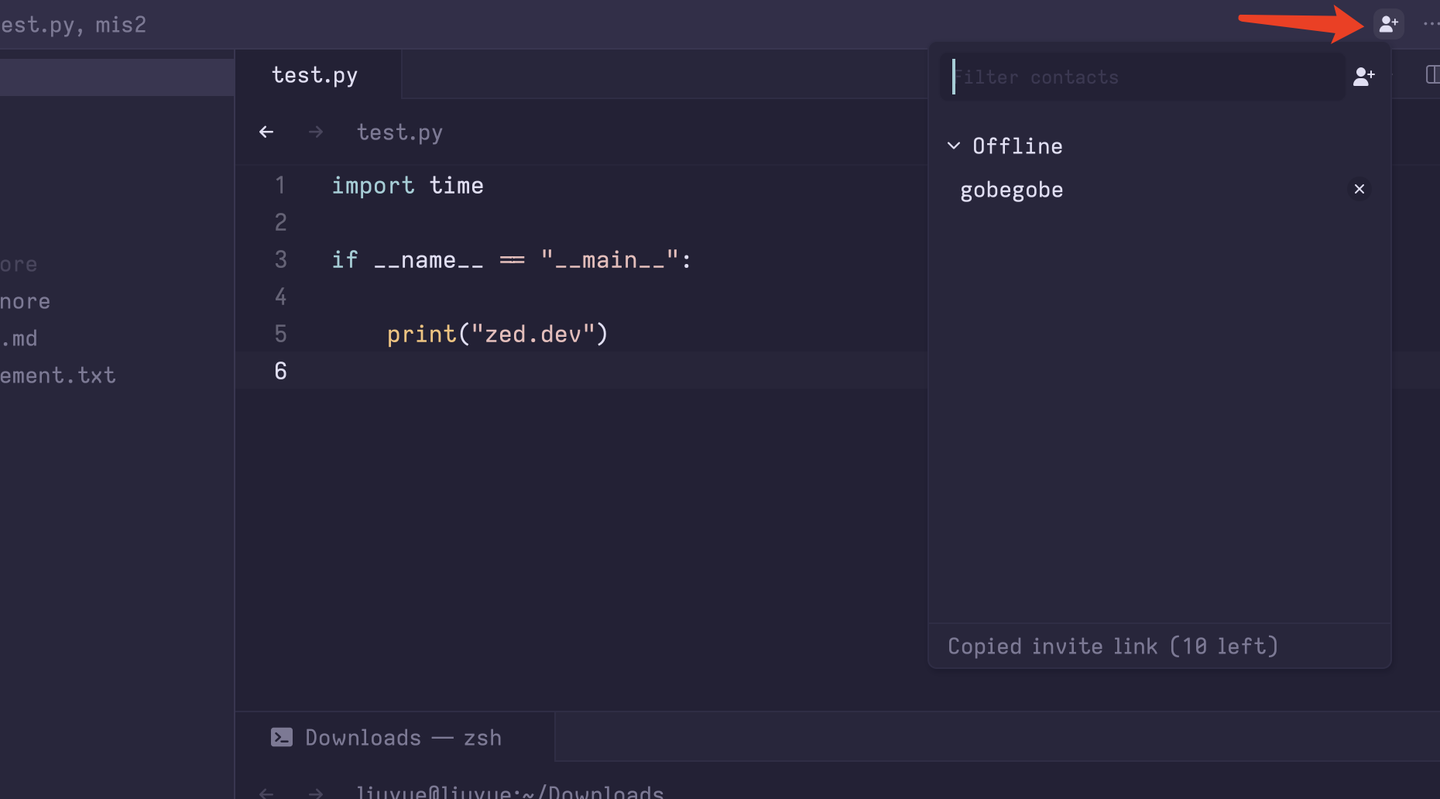Click test.py in the breadcrumb bar
Viewport: 1440px width, 799px height.
pos(399,131)
